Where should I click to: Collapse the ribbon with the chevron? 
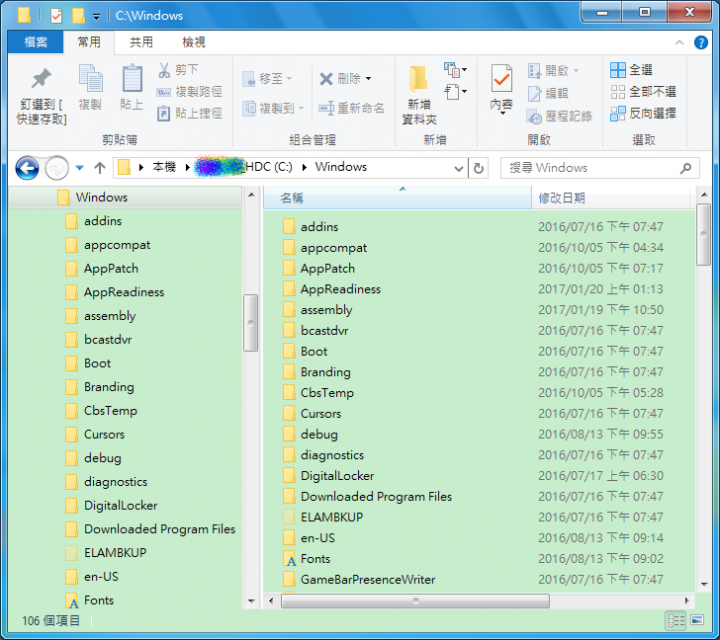pyautogui.click(x=679, y=43)
